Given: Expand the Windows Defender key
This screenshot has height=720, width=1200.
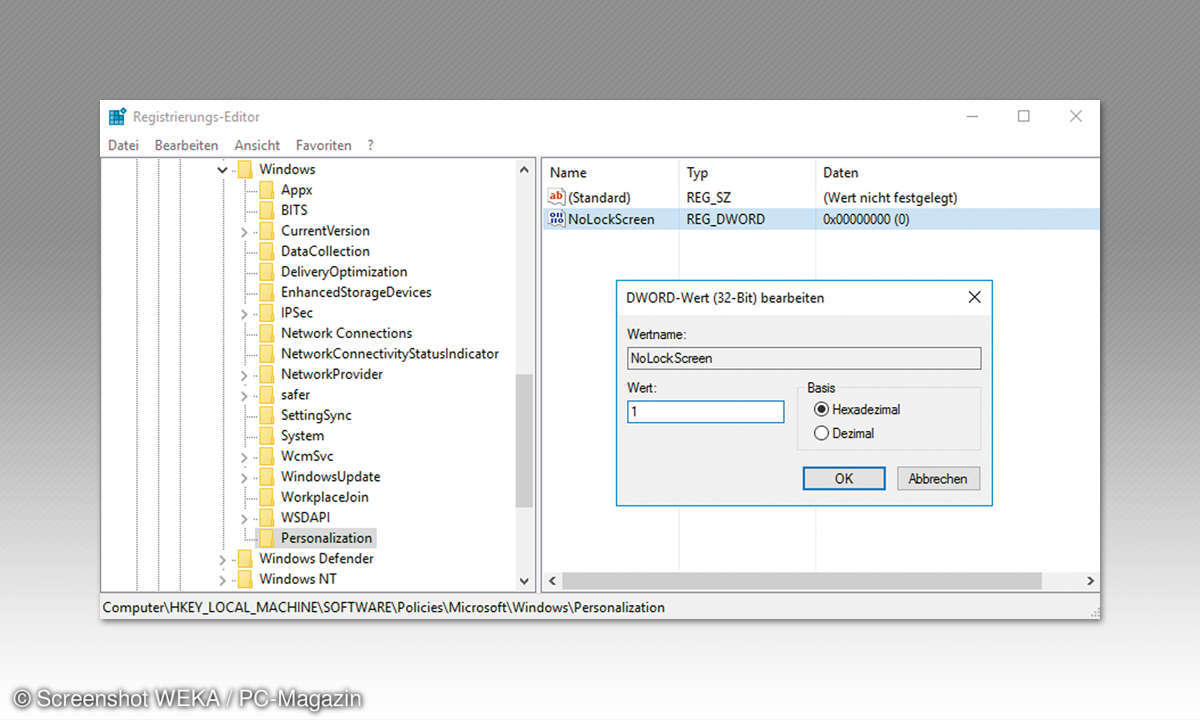Looking at the screenshot, I should (x=223, y=559).
